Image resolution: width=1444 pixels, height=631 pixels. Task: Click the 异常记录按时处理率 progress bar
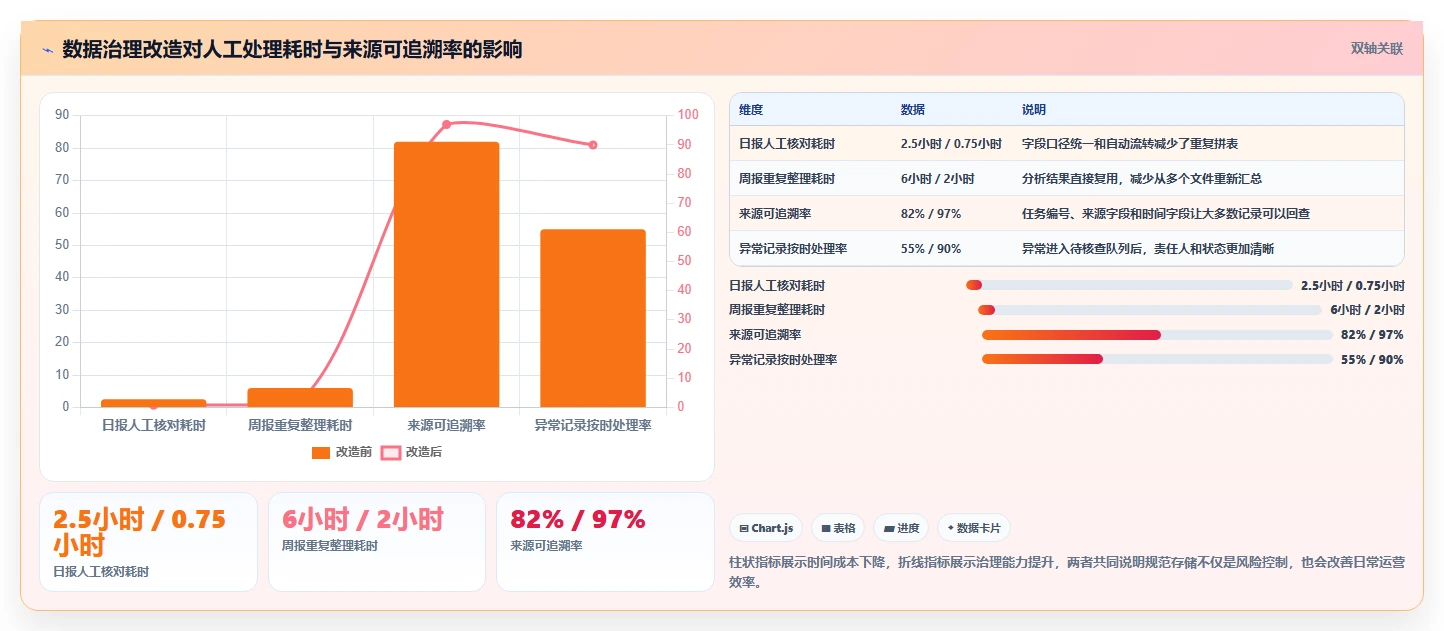click(1157, 360)
